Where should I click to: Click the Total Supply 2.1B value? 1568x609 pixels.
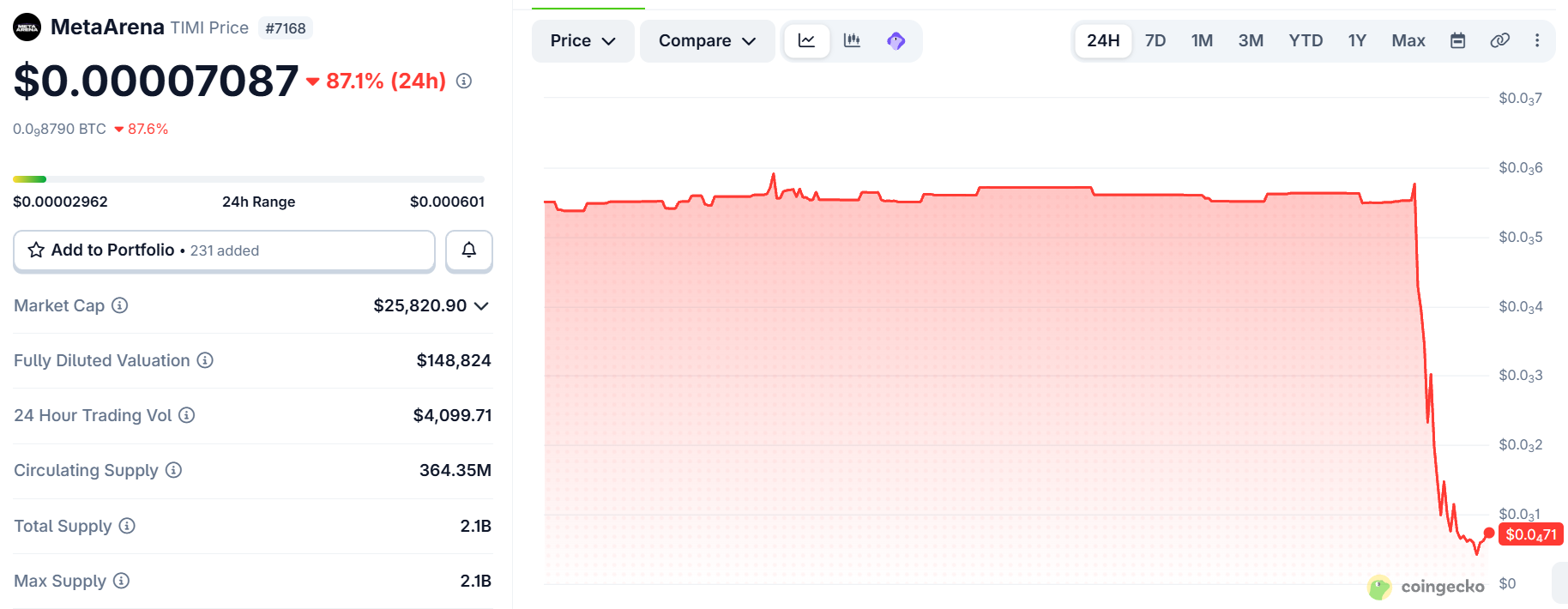(x=476, y=526)
